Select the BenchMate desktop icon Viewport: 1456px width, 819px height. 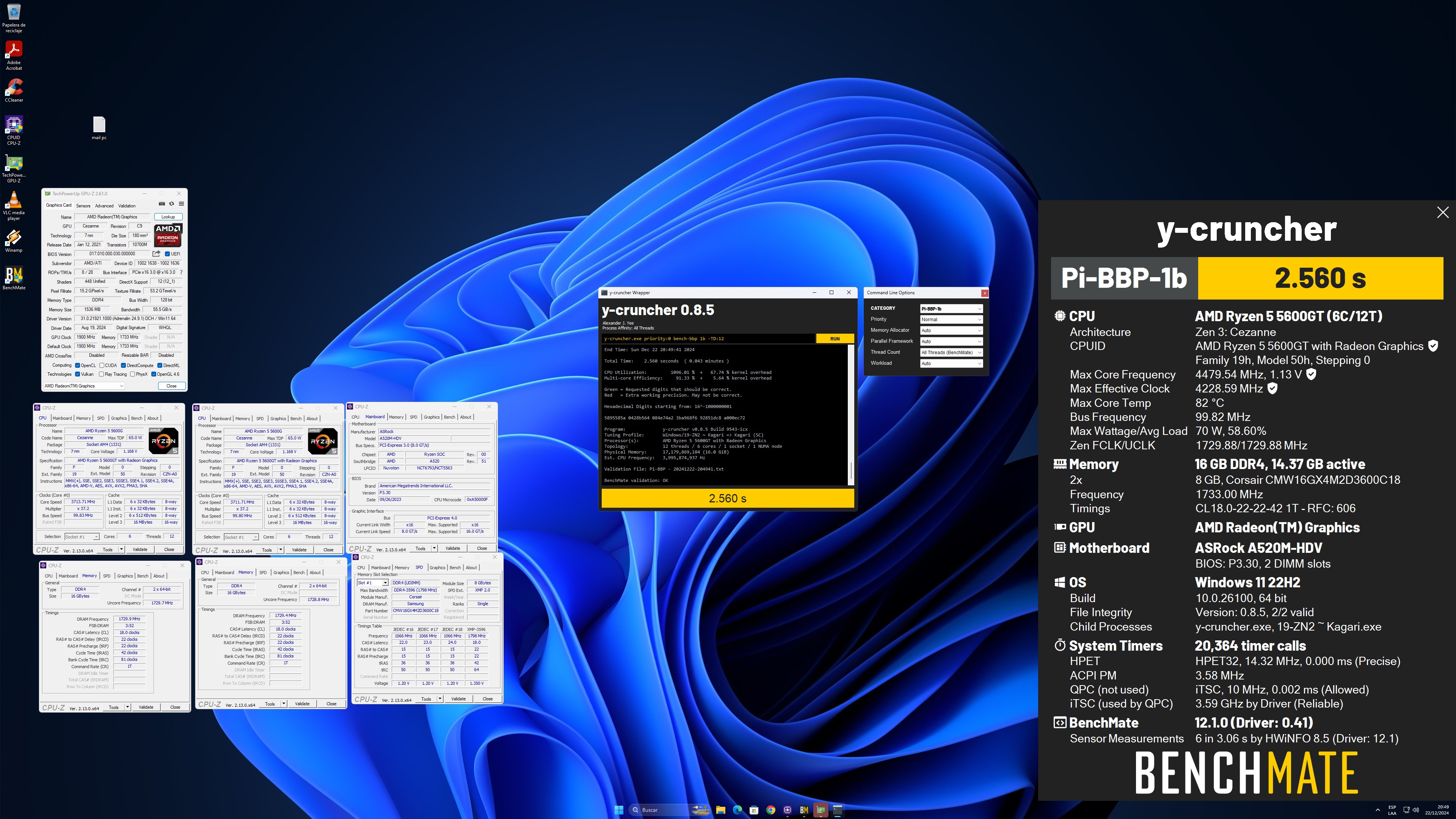[14, 278]
